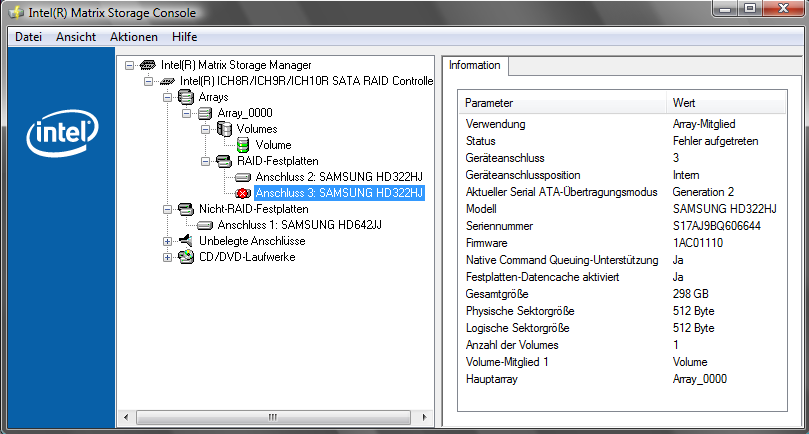Click the red error disk icon for Anschluss 3
Image resolution: width=809 pixels, height=434 pixels.
[x=242, y=193]
